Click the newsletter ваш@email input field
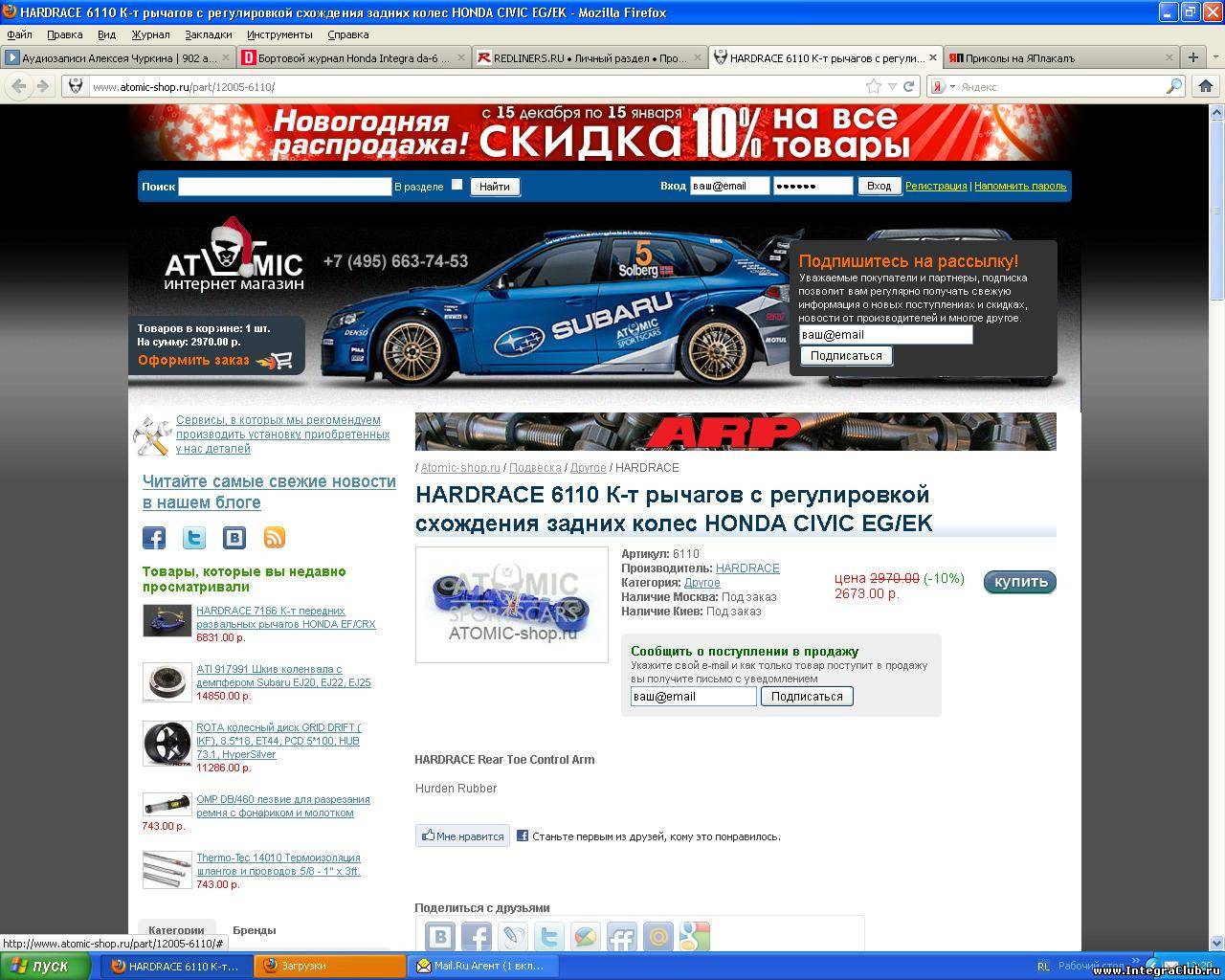This screenshot has height=980, width=1225. coord(886,335)
